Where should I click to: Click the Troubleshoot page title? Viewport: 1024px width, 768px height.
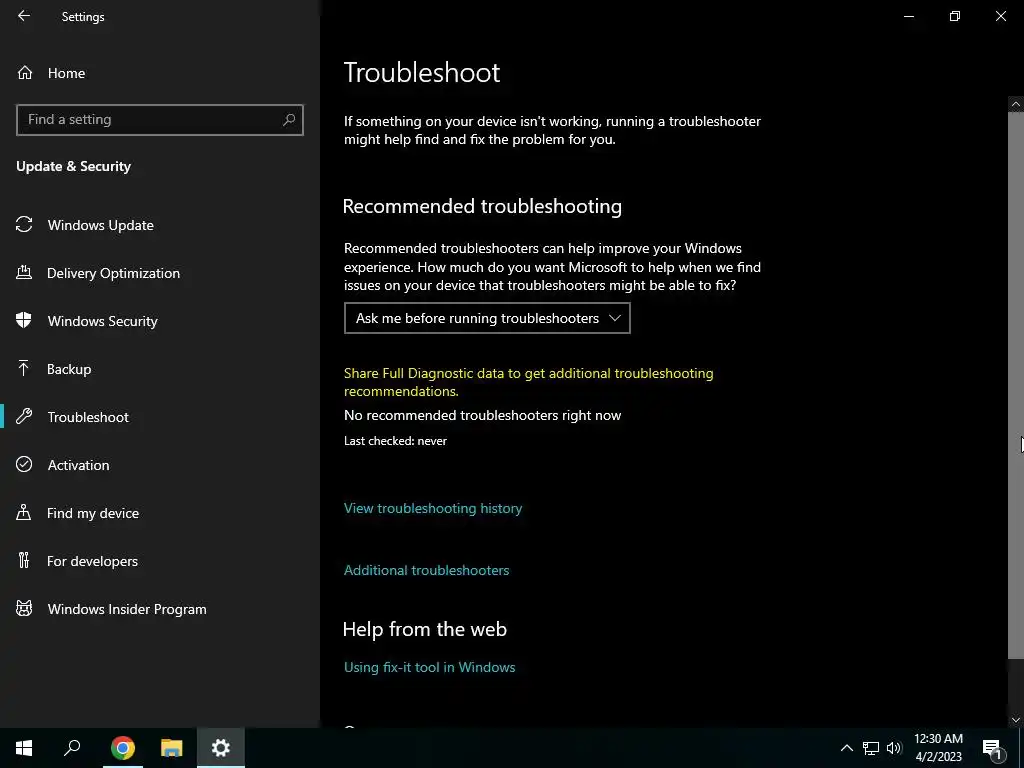click(422, 72)
